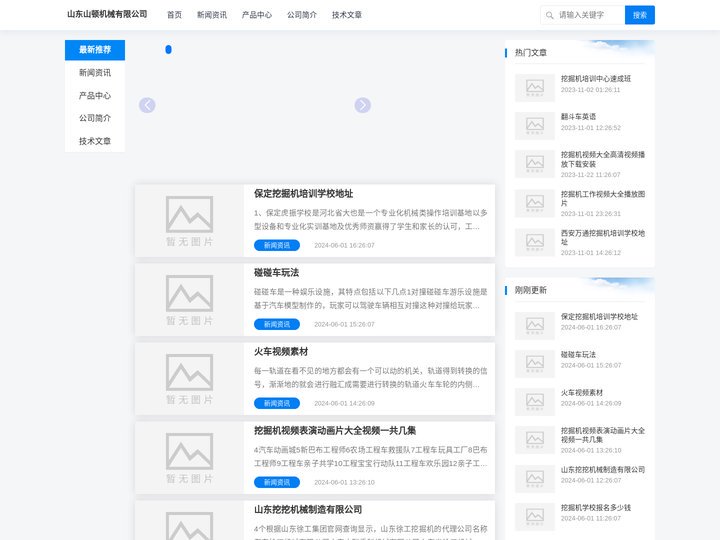The image size is (720, 540).
Task: Open main article title 山东挖挖机械制造有限公司
Action: click(x=308, y=510)
